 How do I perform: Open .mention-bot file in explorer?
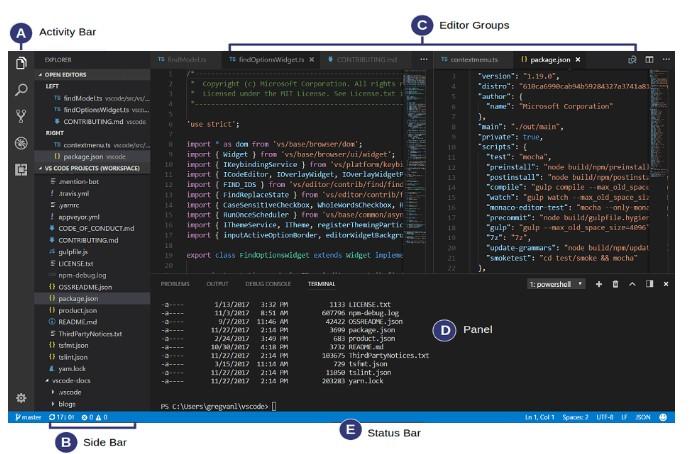[93, 181]
